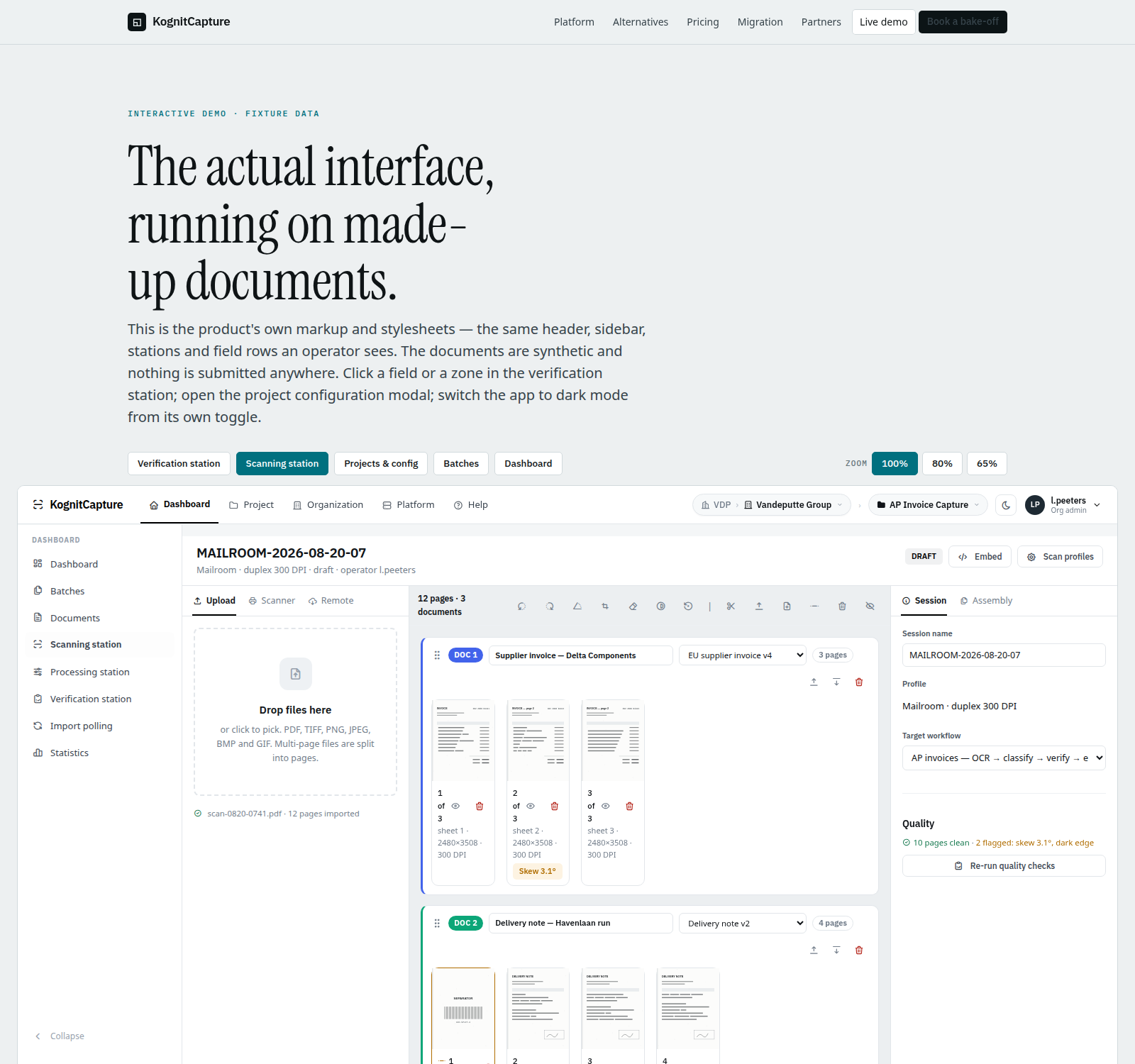Select the DOC 2 separator page thumbnail
This screenshot has width=1135, height=1064.
[463, 1009]
